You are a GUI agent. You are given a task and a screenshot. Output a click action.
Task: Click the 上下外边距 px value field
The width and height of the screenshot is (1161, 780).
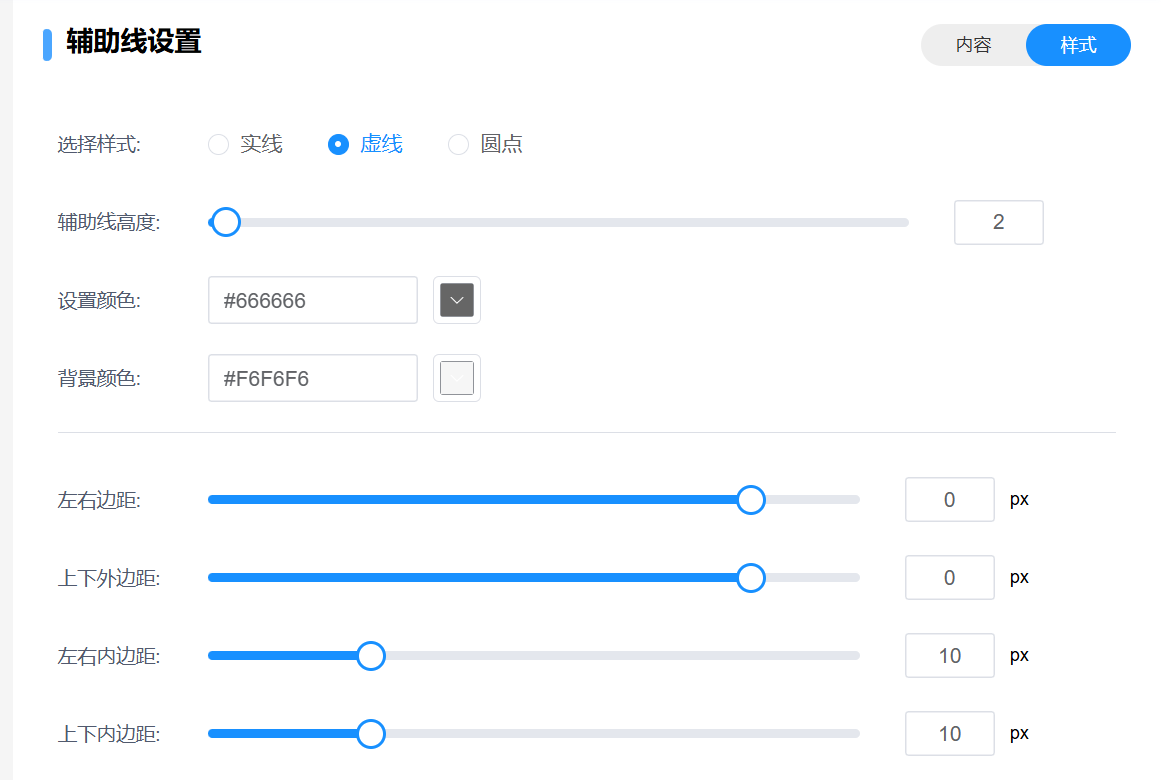949,578
